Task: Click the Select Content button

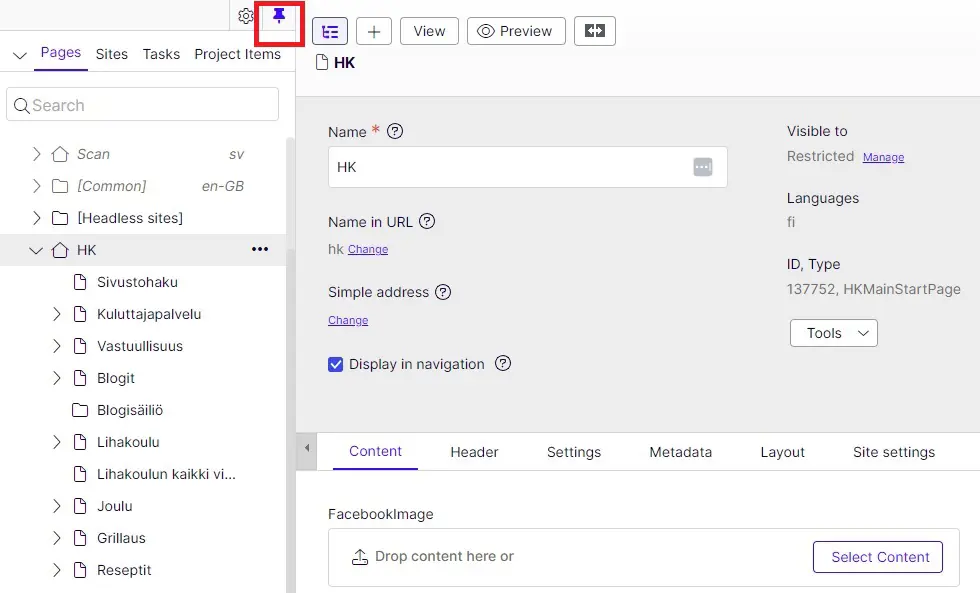Action: pyautogui.click(x=879, y=557)
